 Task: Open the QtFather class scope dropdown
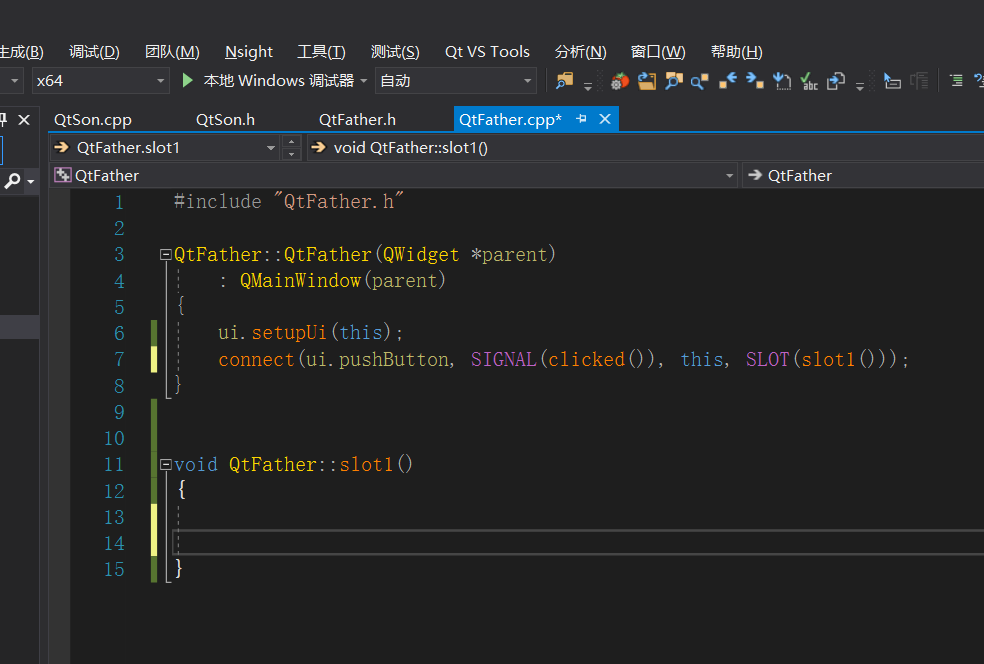click(729, 176)
